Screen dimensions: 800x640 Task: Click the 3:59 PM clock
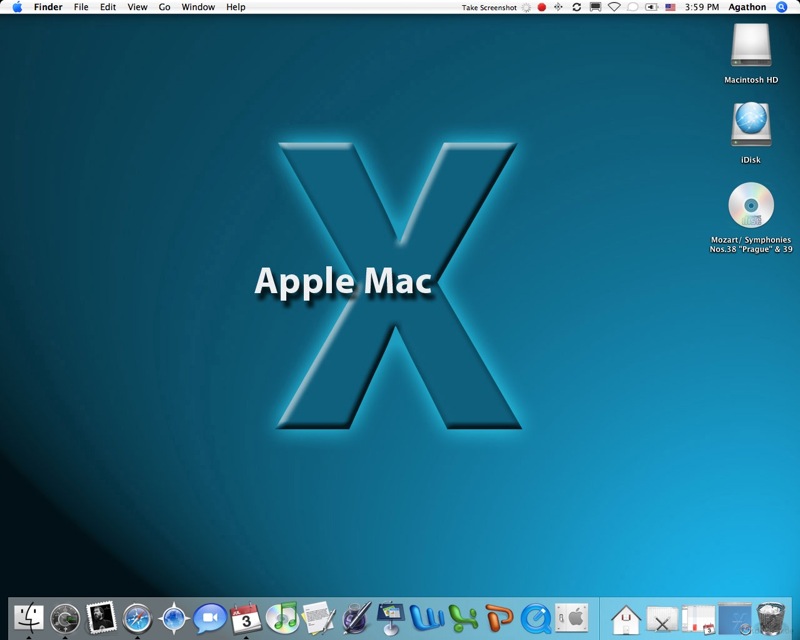(x=702, y=7)
